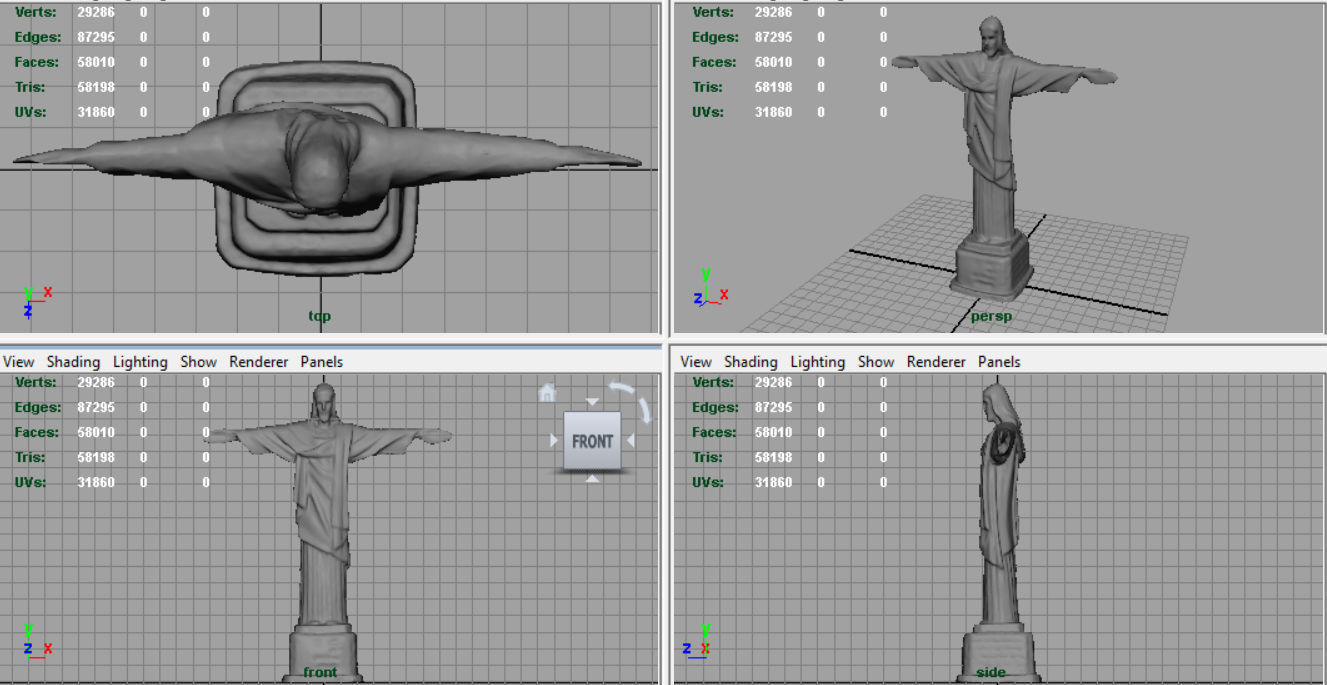Open Renderer menu in side viewport panel
1327x685 pixels.
tap(935, 362)
